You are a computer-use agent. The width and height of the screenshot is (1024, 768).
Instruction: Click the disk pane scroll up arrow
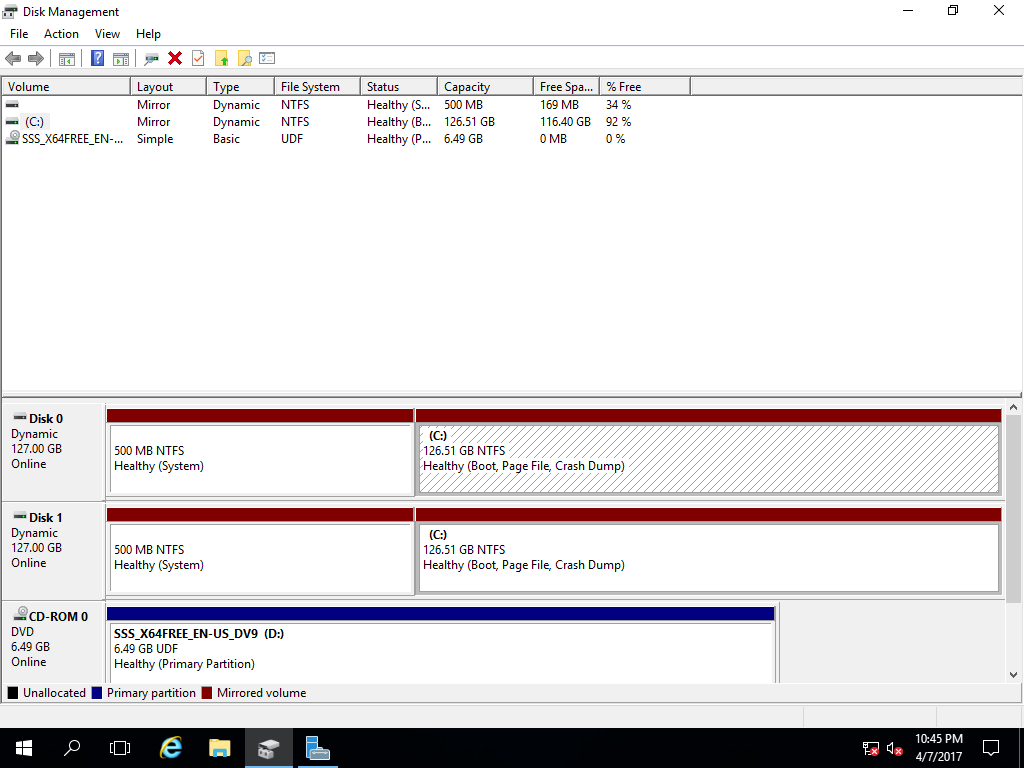tap(1013, 408)
